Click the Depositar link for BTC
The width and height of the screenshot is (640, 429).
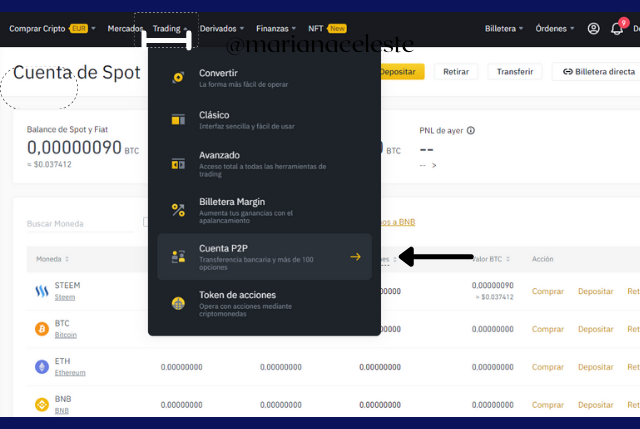pos(596,329)
